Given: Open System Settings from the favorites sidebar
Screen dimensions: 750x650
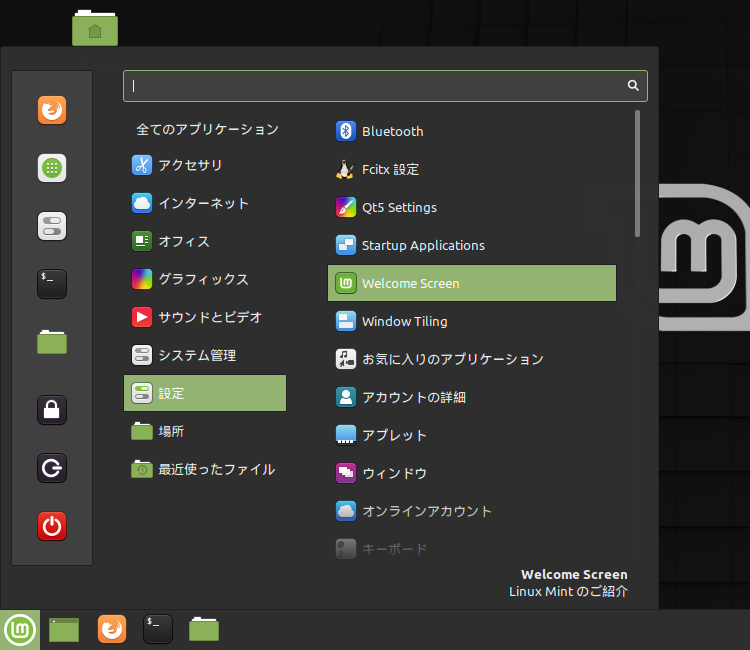Looking at the screenshot, I should click(52, 226).
